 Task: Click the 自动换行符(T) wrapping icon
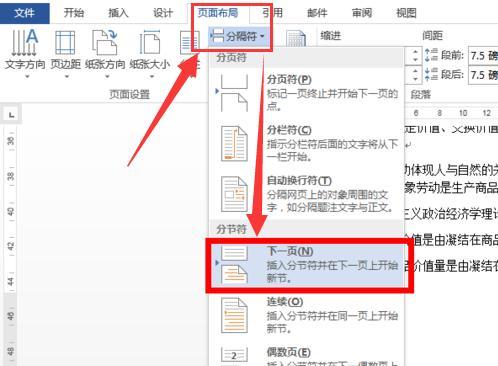tap(234, 194)
